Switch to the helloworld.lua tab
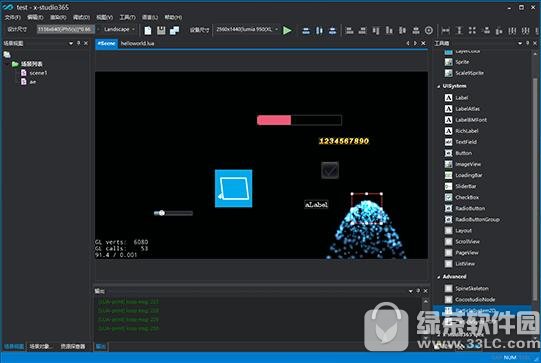The height and width of the screenshot is (363, 541). click(137, 43)
